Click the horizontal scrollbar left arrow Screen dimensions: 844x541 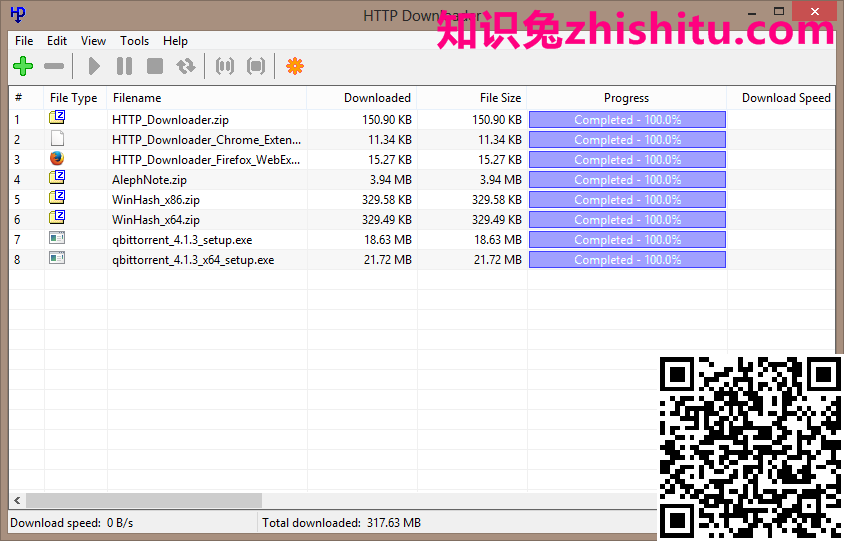pos(17,501)
